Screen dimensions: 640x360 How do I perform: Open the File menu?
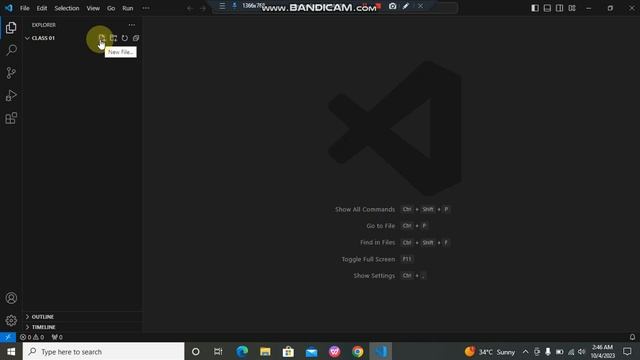[x=24, y=8]
